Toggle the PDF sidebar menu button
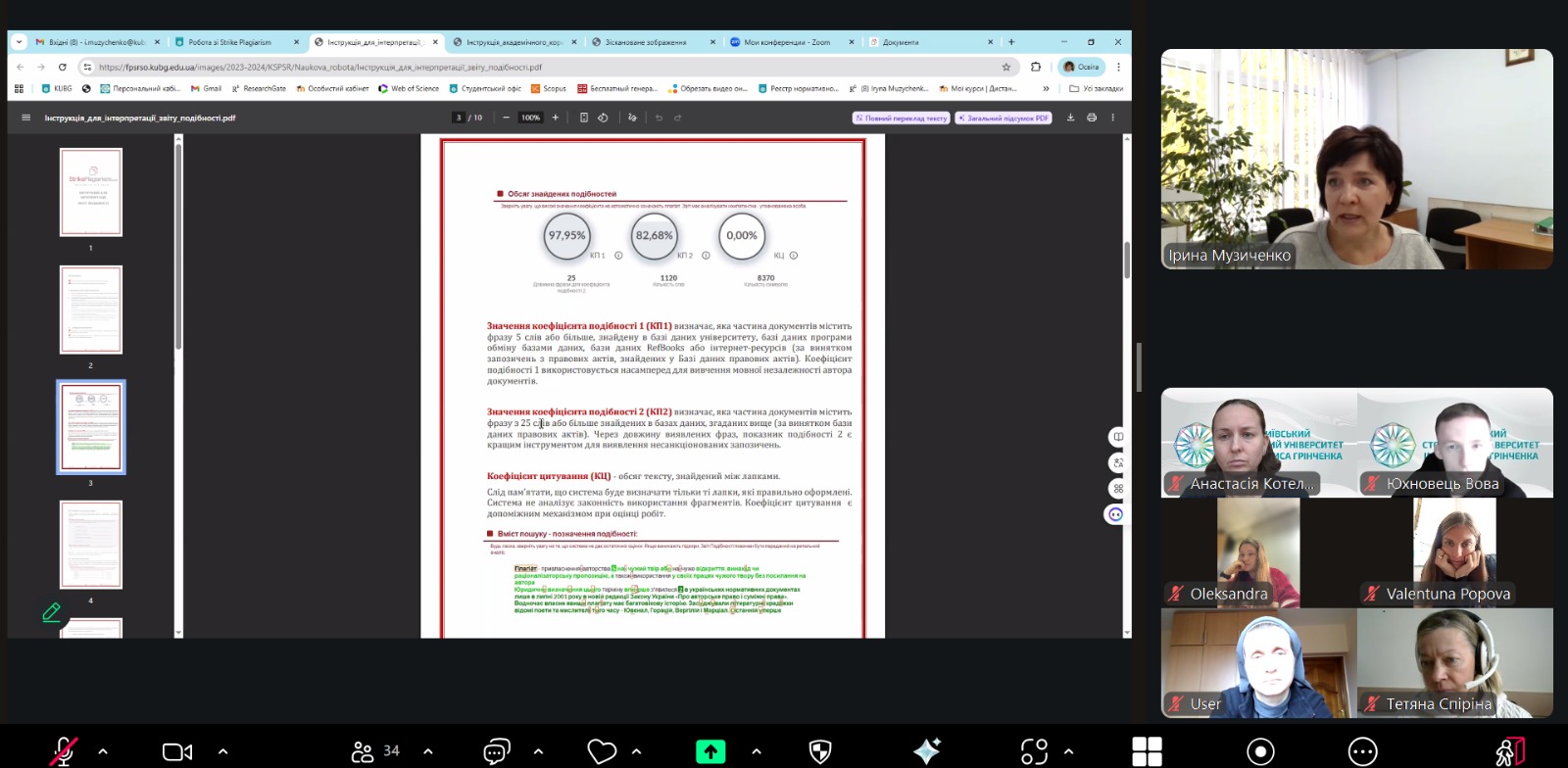1568x768 pixels. pyautogui.click(x=25, y=118)
